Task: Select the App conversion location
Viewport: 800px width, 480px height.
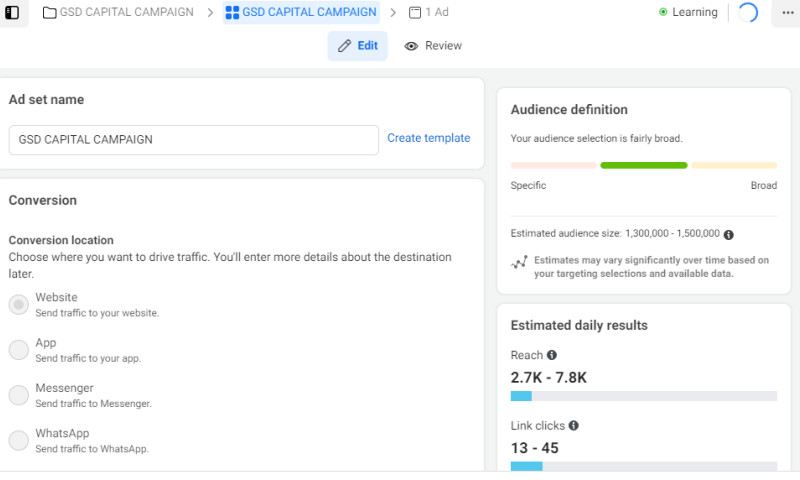Action: coord(18,350)
